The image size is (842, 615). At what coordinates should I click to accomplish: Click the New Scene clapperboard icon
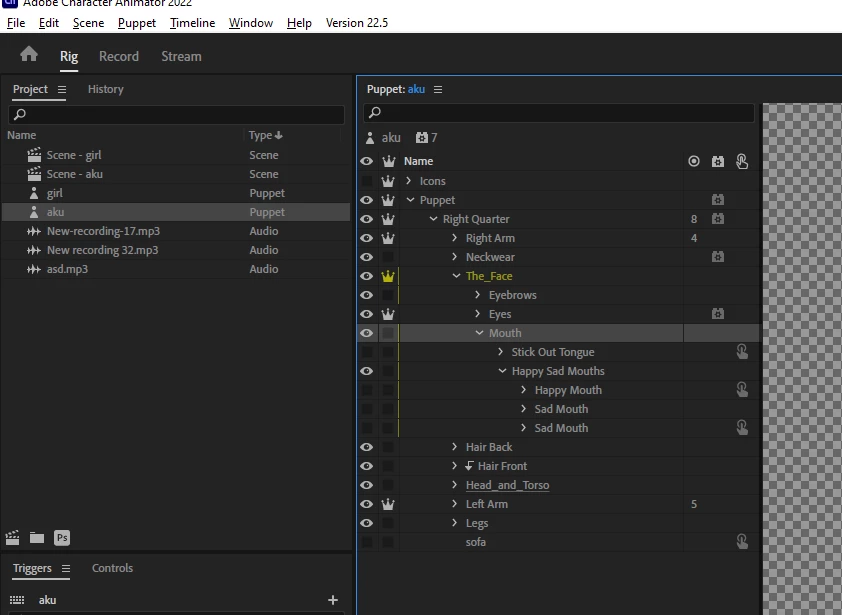12,538
